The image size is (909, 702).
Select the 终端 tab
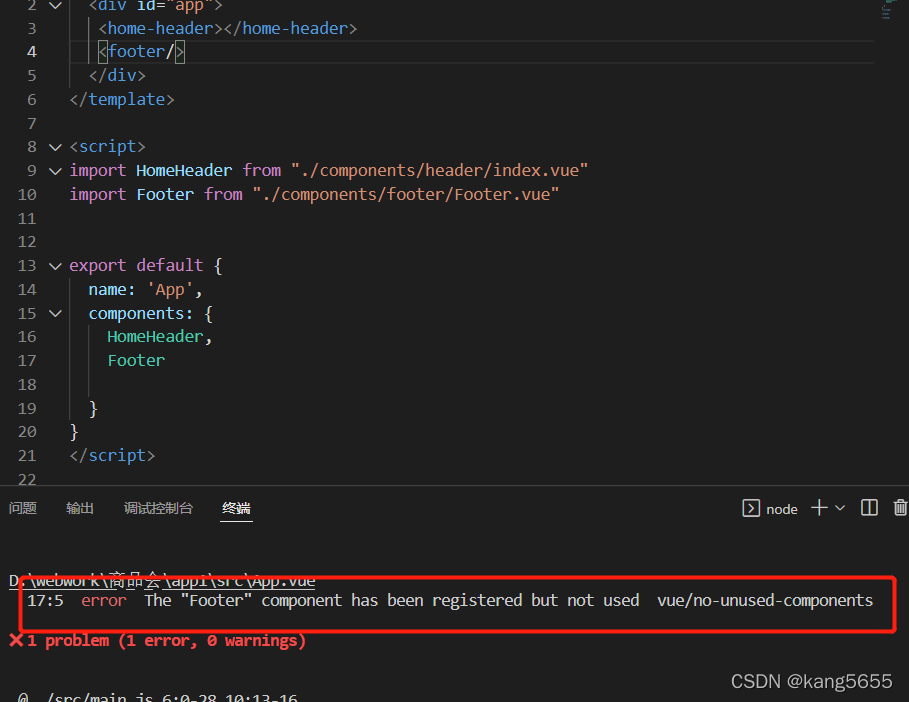point(236,508)
